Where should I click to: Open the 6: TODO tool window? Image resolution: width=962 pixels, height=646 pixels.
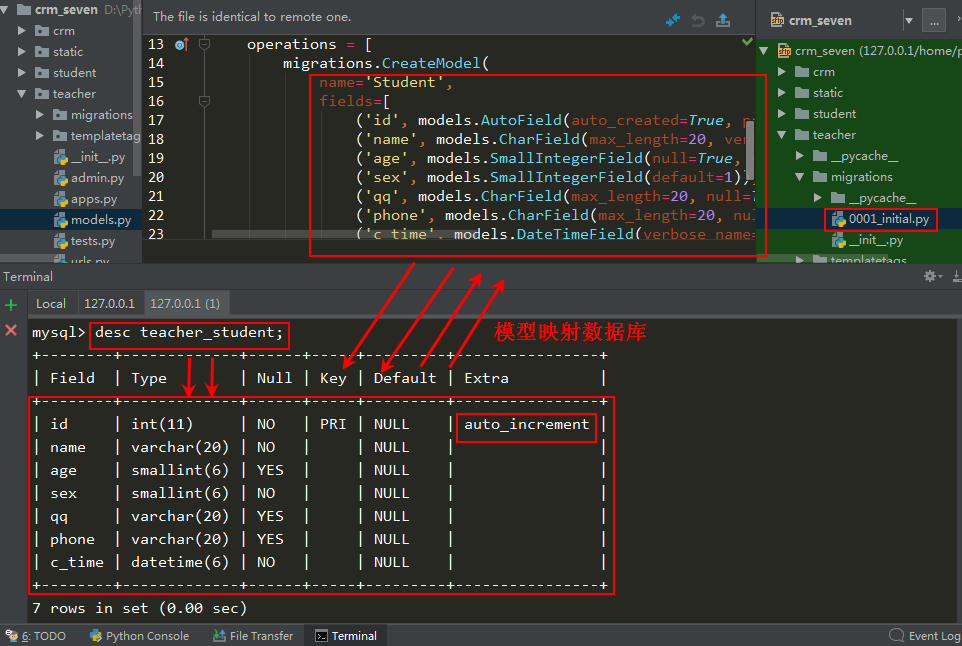(x=36, y=636)
